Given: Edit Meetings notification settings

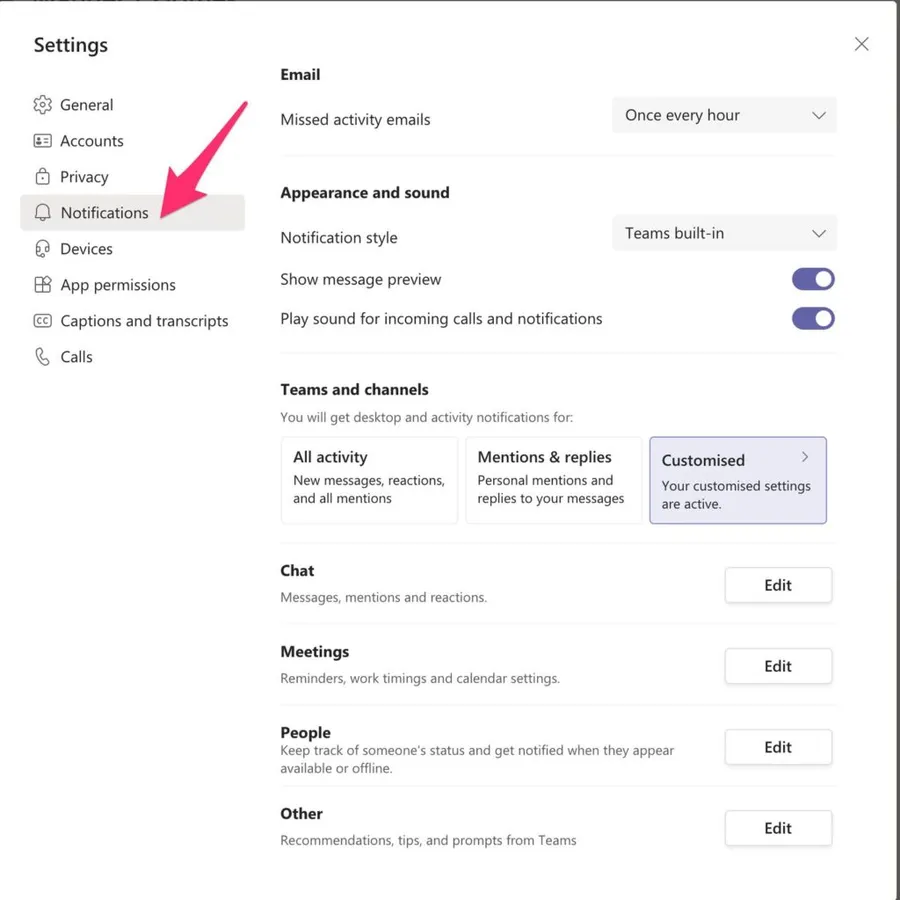Looking at the screenshot, I should pos(778,667).
